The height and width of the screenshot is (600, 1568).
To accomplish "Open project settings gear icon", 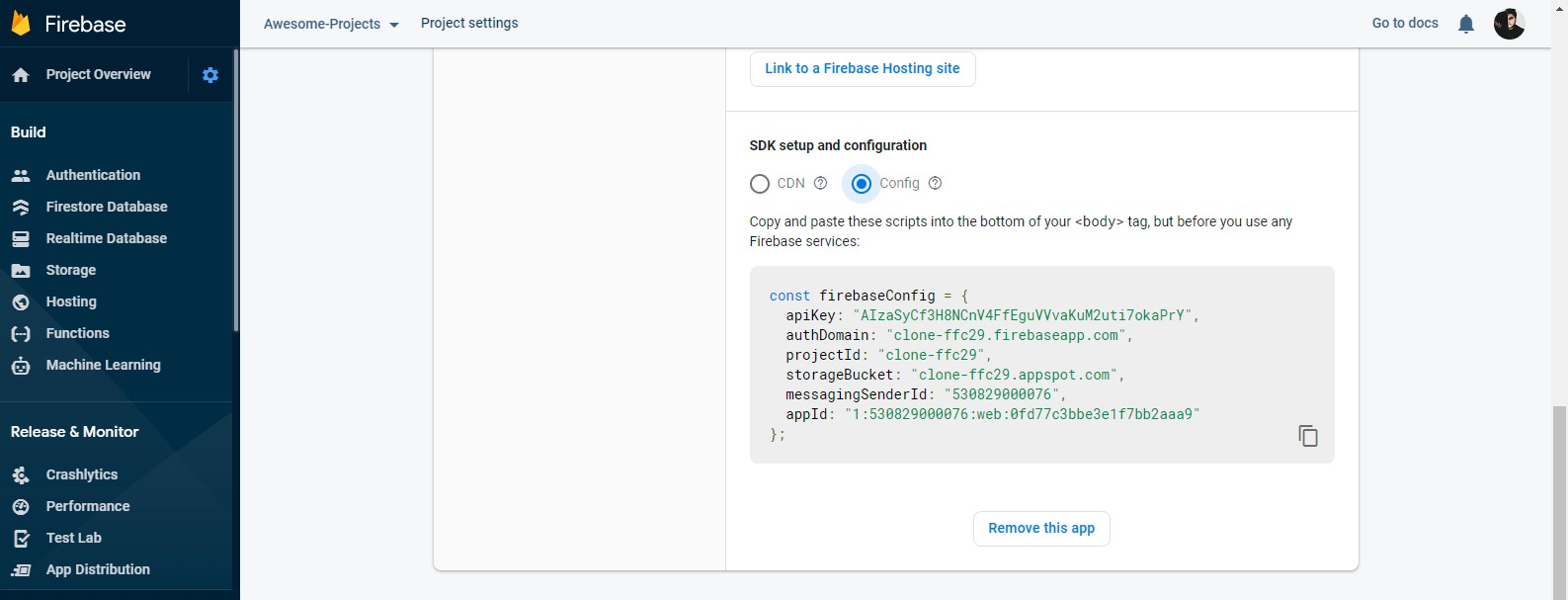I will 210,75.
